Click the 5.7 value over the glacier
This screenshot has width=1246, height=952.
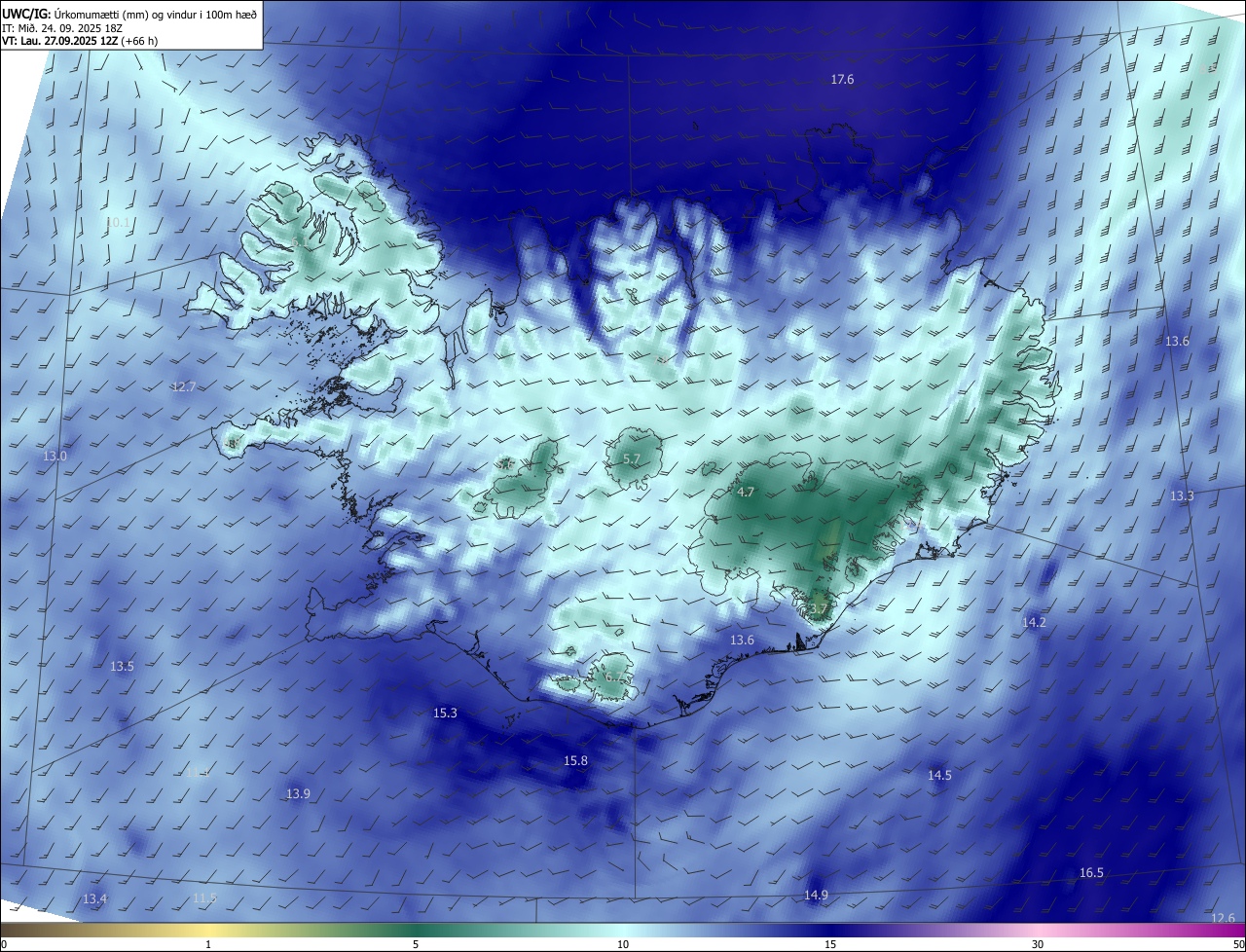[632, 458]
